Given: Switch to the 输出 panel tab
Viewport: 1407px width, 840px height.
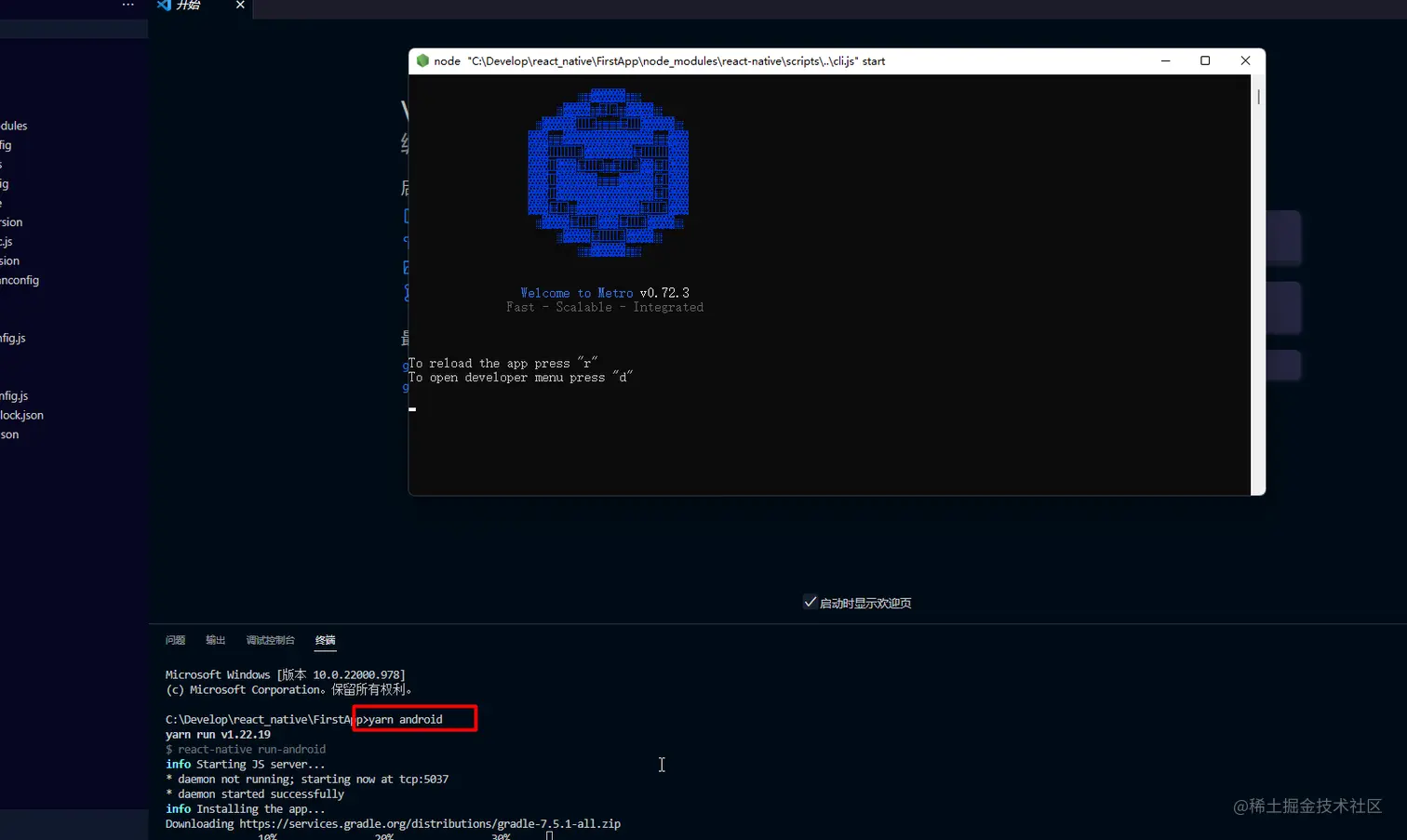Looking at the screenshot, I should [x=216, y=640].
